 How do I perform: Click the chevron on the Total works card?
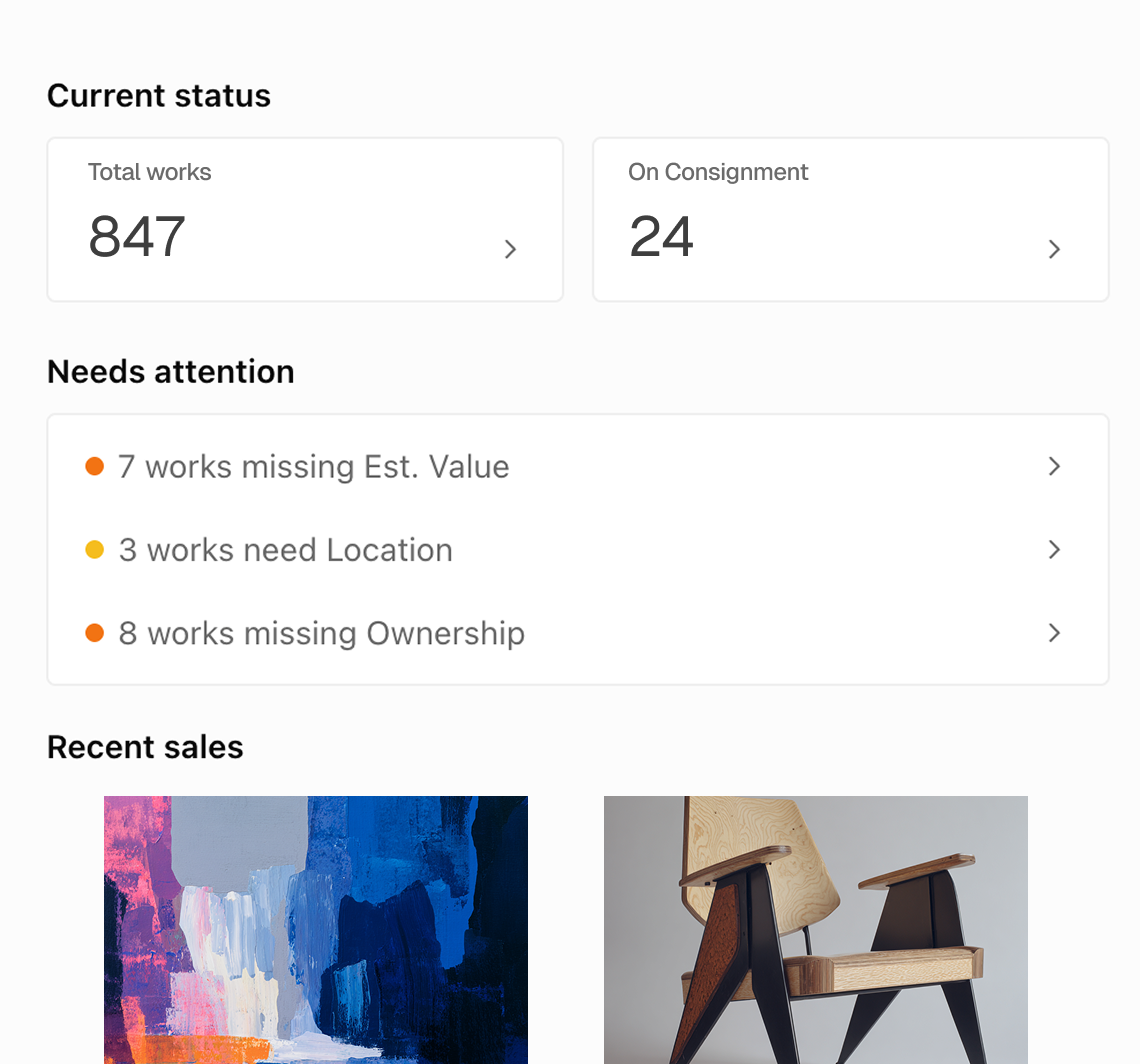click(x=510, y=249)
